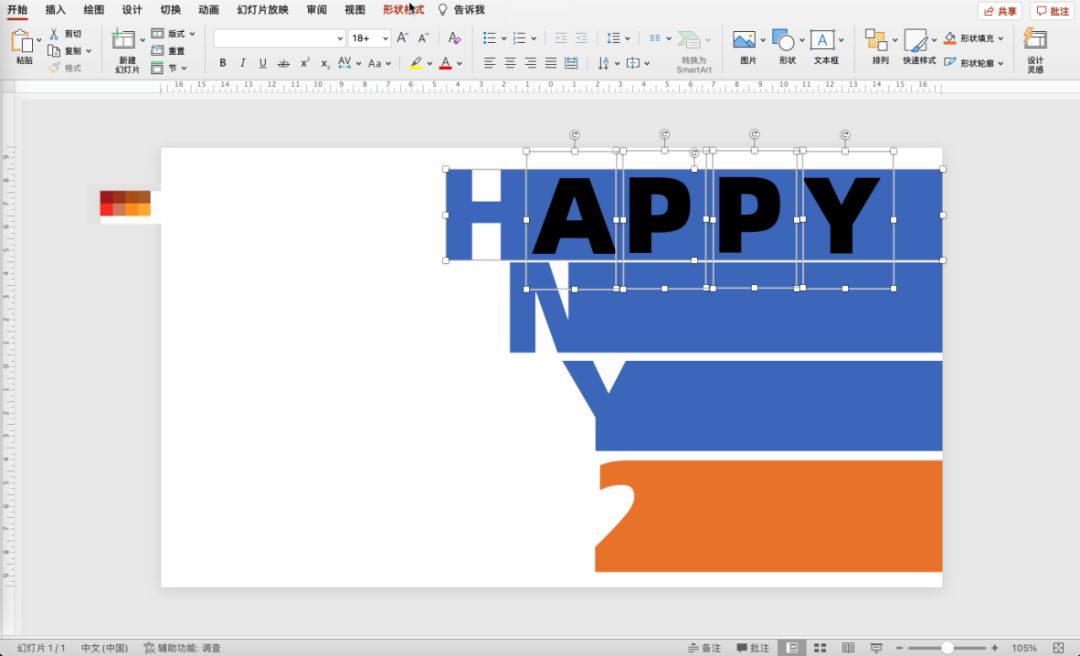The image size is (1080, 656).
Task: Click the New Slide (新建幻灯片) icon
Action: pyautogui.click(x=125, y=41)
